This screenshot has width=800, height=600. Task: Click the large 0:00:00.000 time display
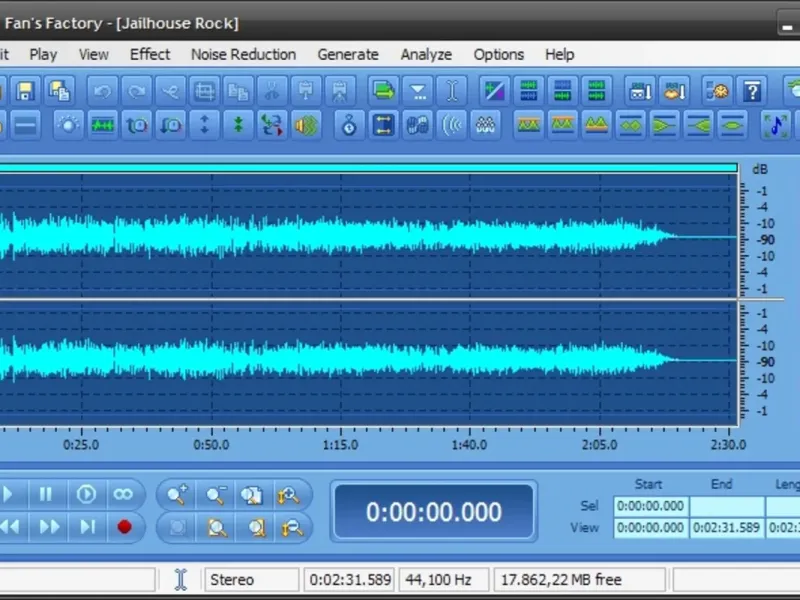[434, 512]
